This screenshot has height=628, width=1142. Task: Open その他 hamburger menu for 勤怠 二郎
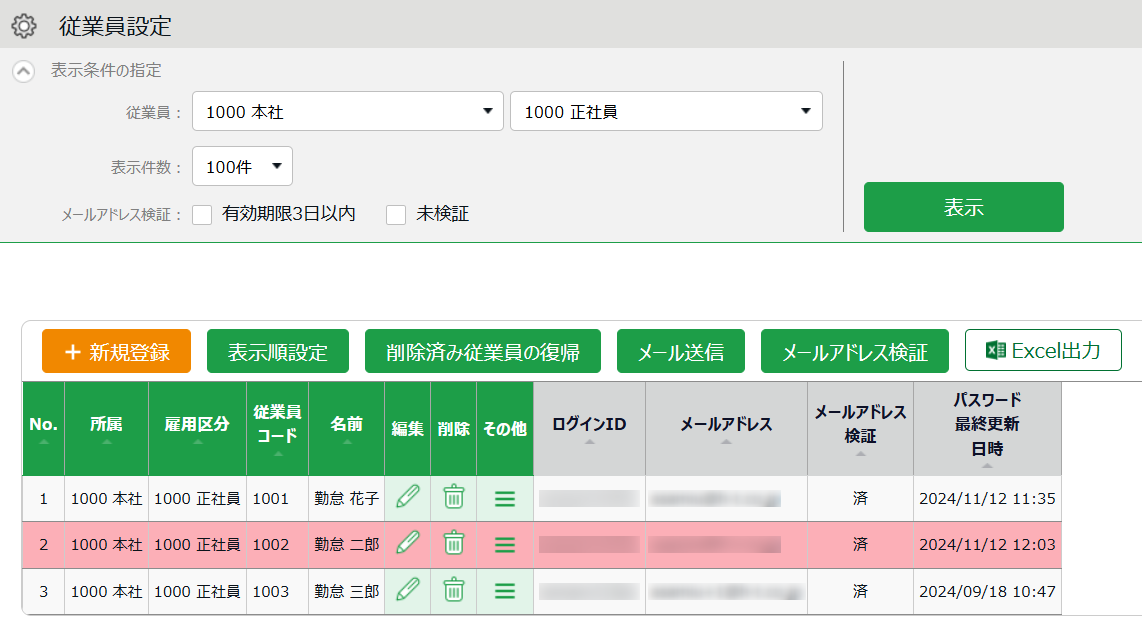click(505, 545)
